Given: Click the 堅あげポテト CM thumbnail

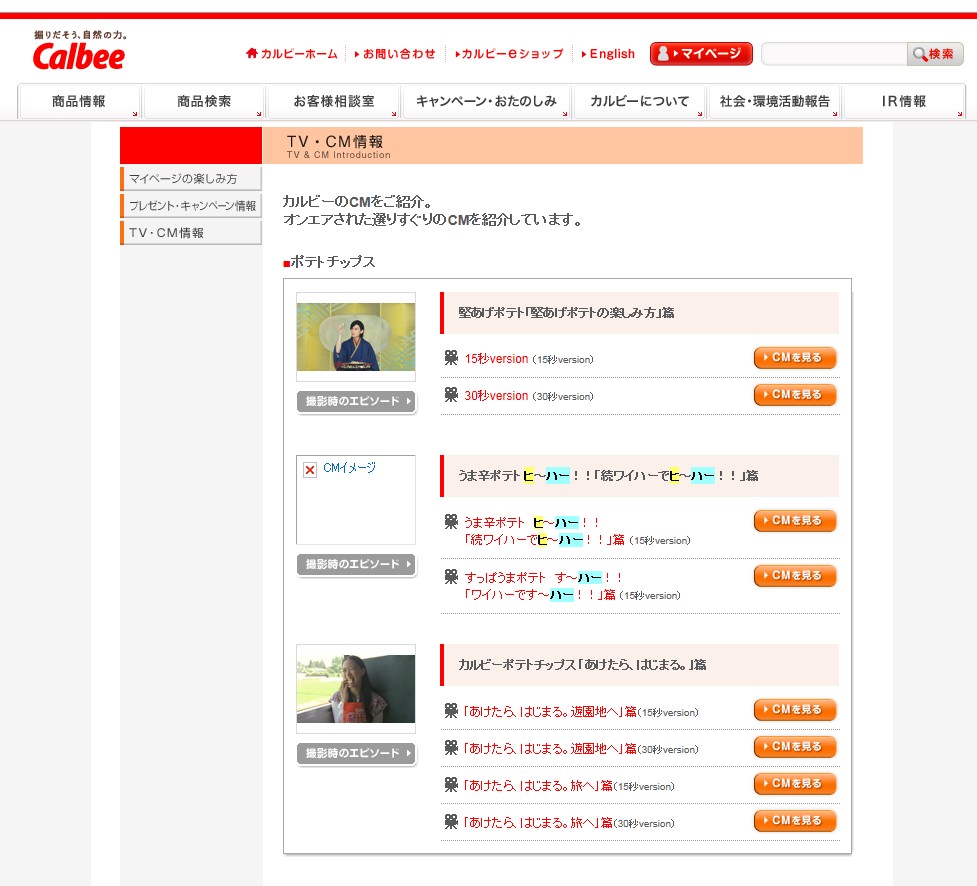Looking at the screenshot, I should [356, 337].
